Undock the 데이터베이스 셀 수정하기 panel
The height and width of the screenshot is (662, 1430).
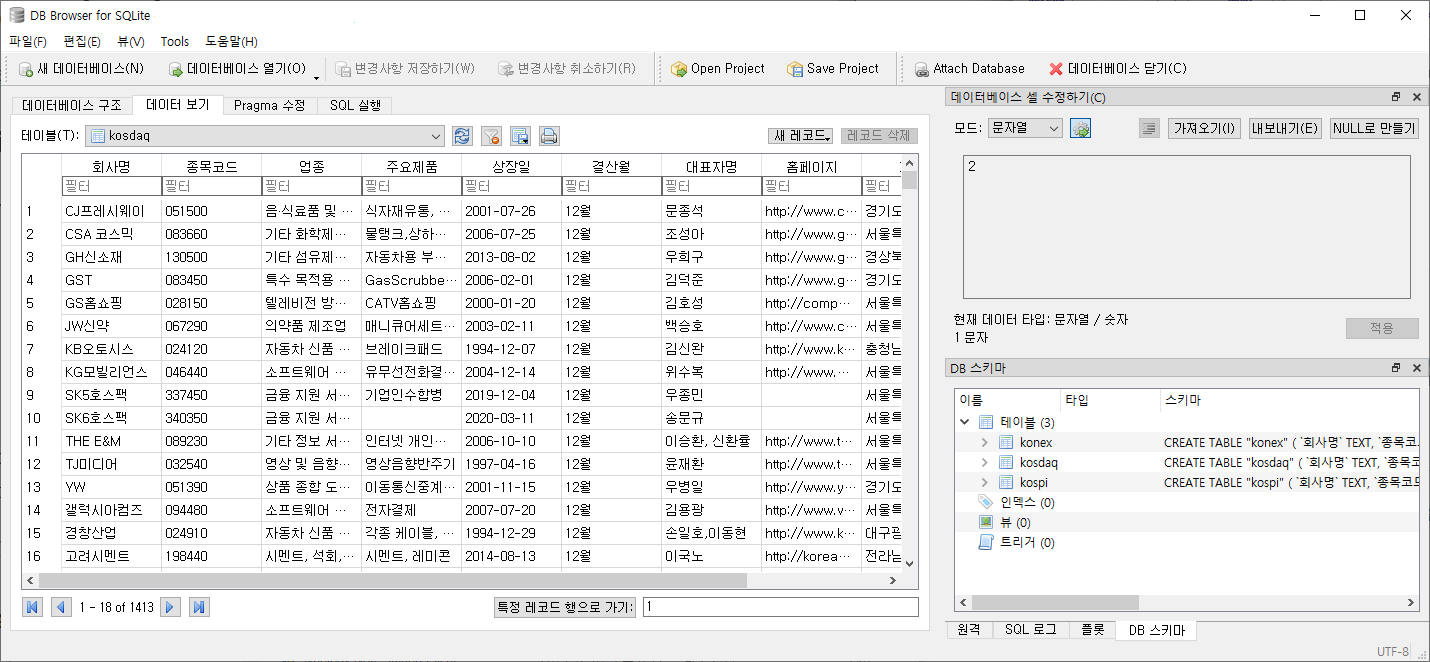click(1396, 97)
